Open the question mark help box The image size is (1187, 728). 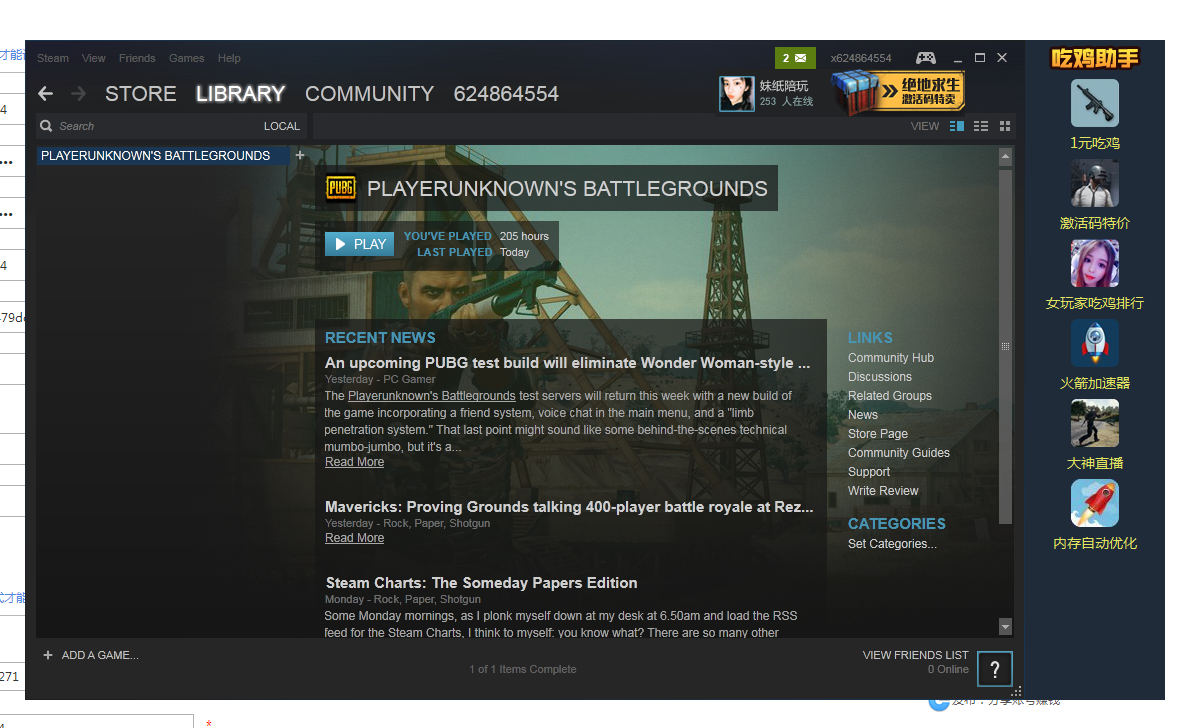click(995, 669)
